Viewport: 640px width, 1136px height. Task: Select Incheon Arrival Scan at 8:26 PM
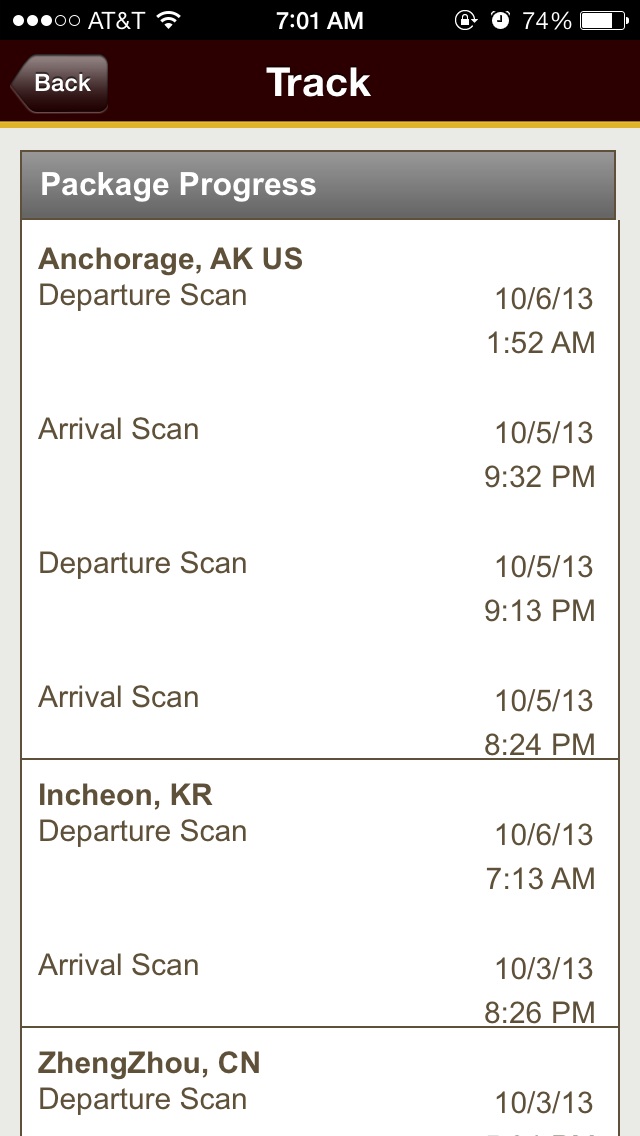click(318, 987)
